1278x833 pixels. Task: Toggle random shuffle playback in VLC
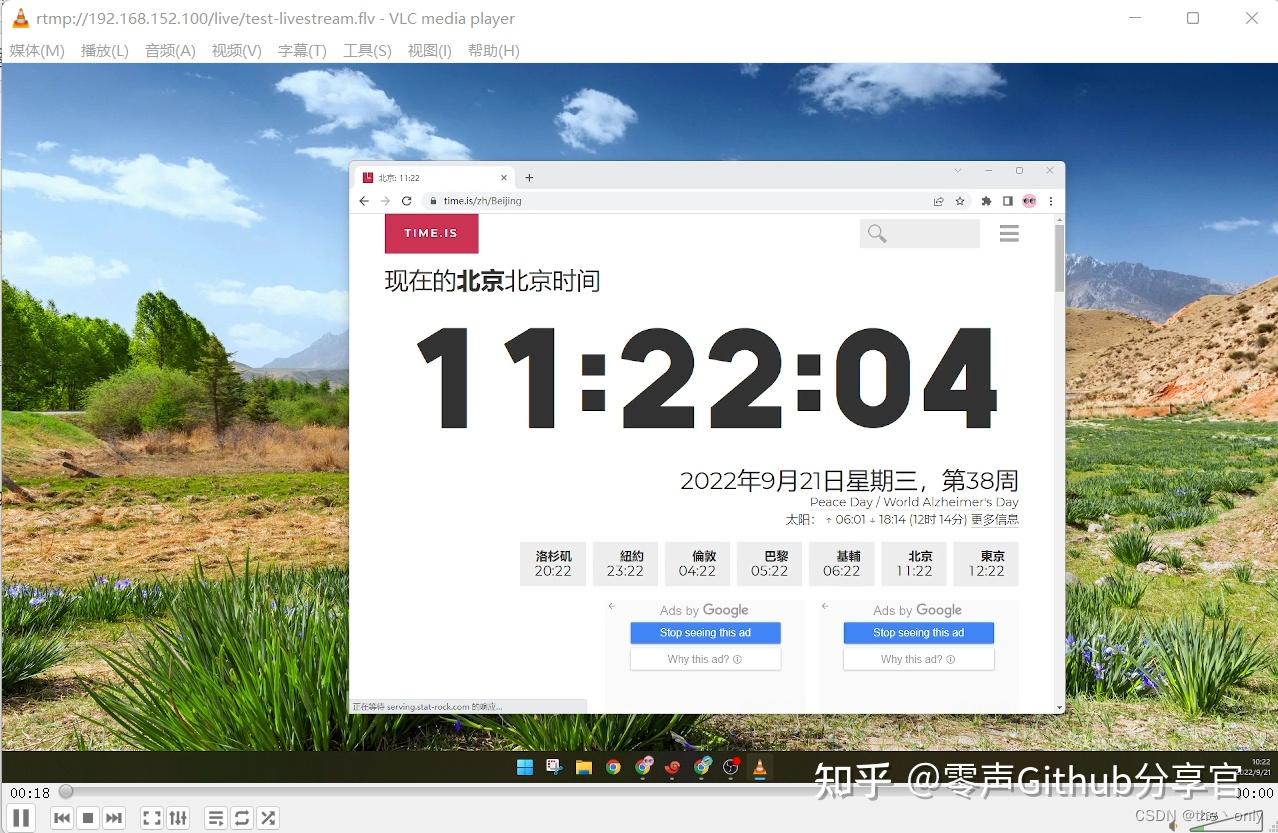pos(268,818)
